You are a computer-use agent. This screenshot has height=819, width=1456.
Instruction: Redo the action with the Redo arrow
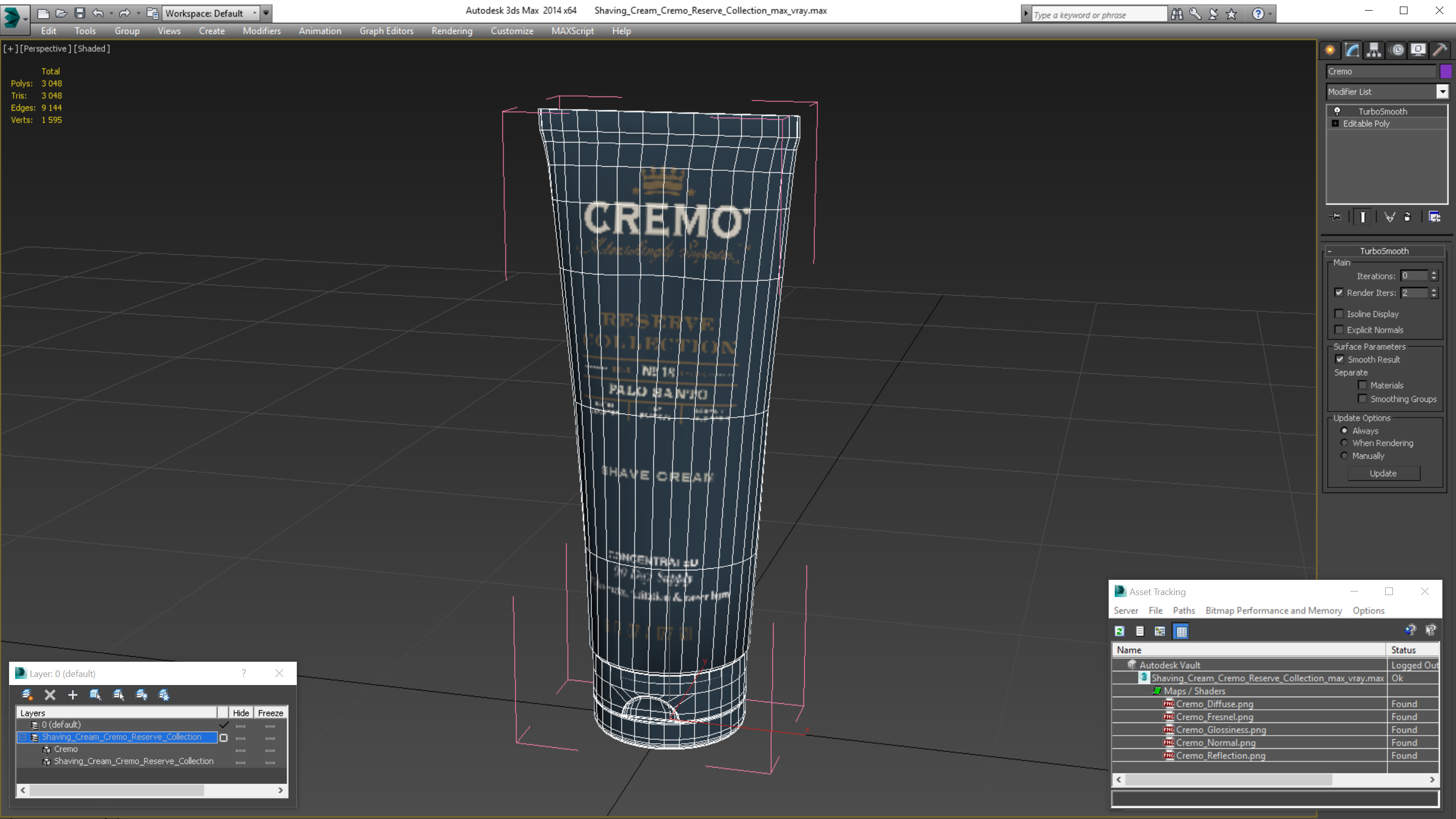pyautogui.click(x=125, y=13)
